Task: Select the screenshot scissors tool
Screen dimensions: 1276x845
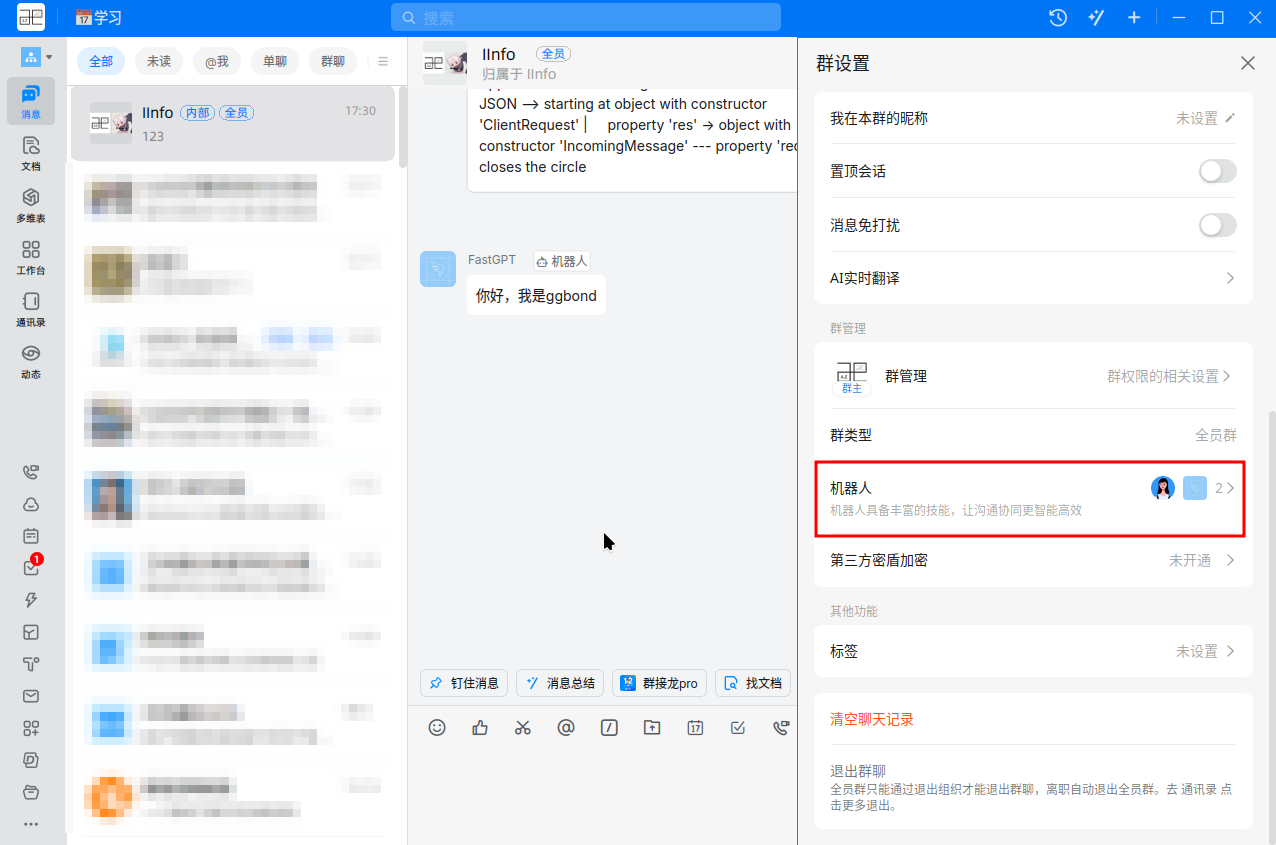Action: pyautogui.click(x=523, y=727)
